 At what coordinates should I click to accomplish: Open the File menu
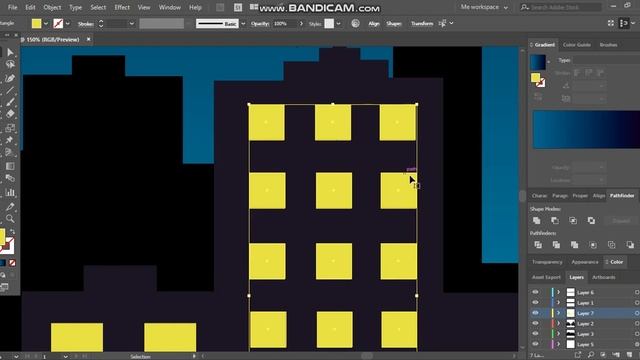point(13,7)
